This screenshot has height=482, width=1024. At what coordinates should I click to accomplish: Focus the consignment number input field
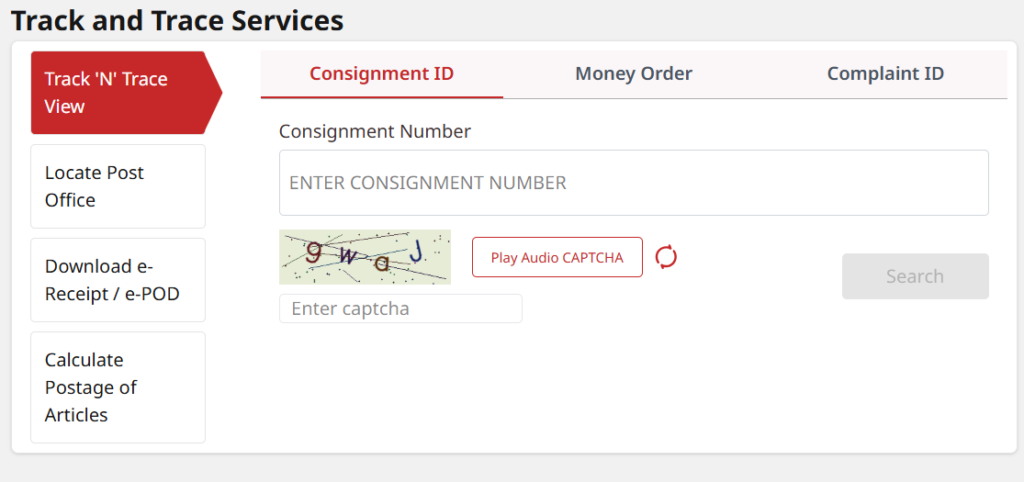[634, 183]
